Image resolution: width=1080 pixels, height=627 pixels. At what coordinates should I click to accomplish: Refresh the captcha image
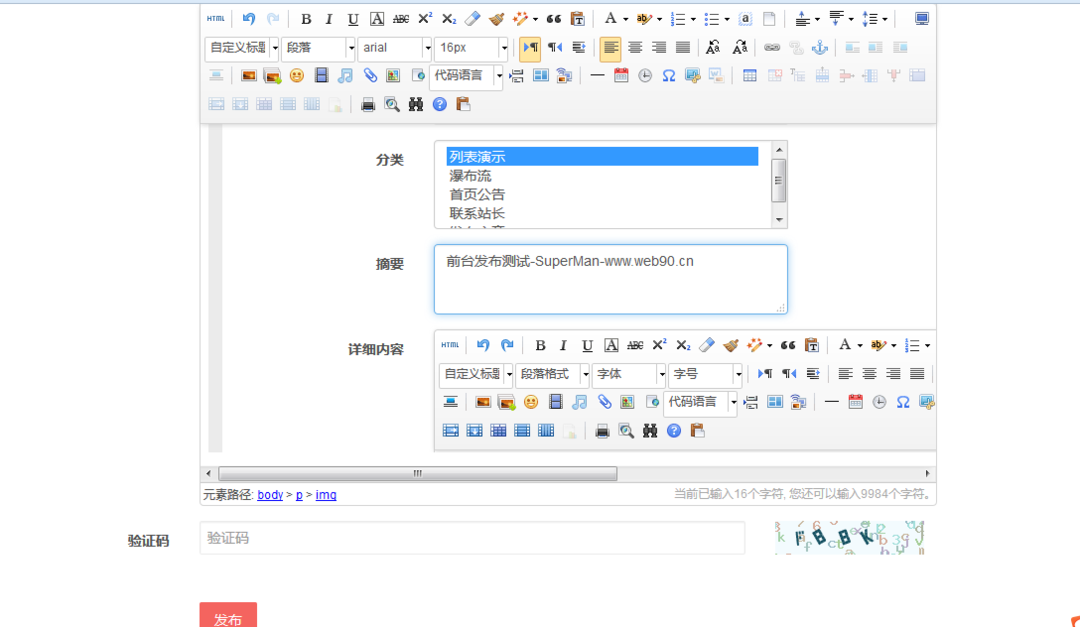pyautogui.click(x=849, y=537)
